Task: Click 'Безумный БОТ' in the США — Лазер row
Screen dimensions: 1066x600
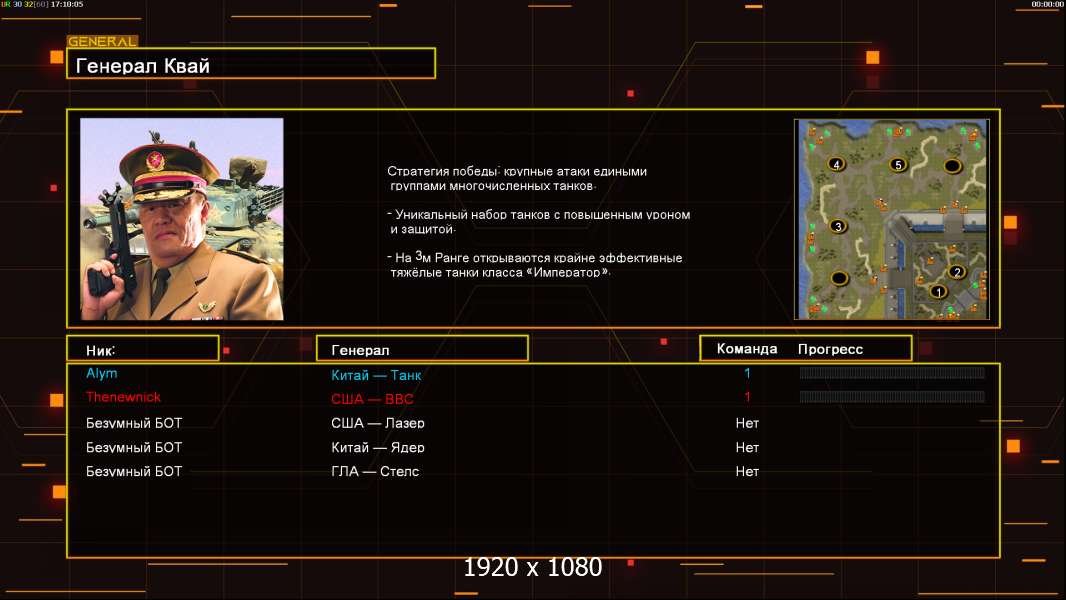Action: point(134,423)
